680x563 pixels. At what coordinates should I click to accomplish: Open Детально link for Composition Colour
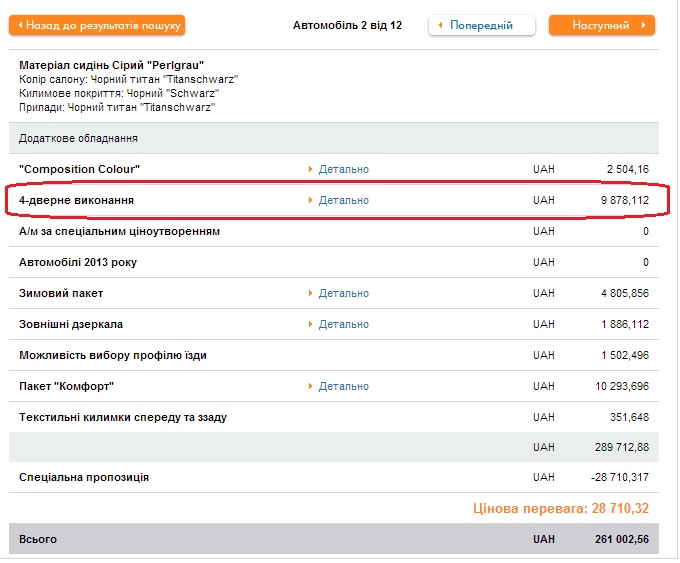pos(343,169)
